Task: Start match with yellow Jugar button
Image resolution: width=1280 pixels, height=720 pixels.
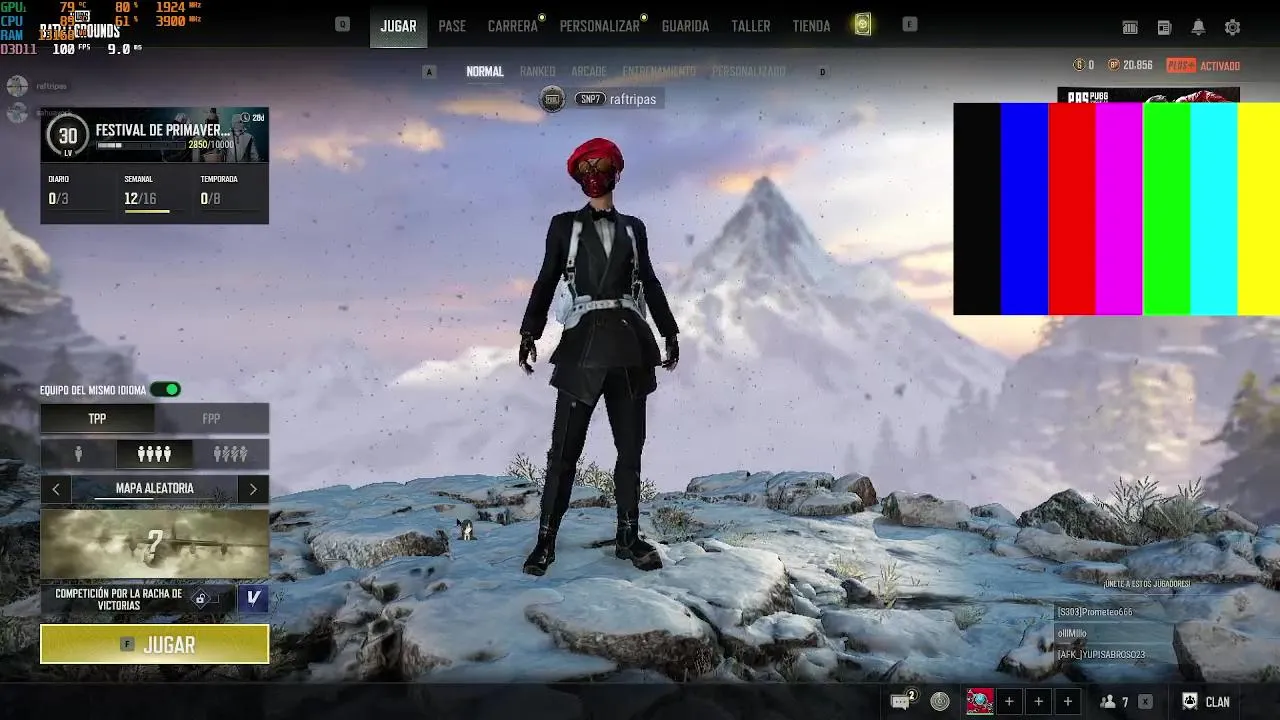Action: (154, 644)
